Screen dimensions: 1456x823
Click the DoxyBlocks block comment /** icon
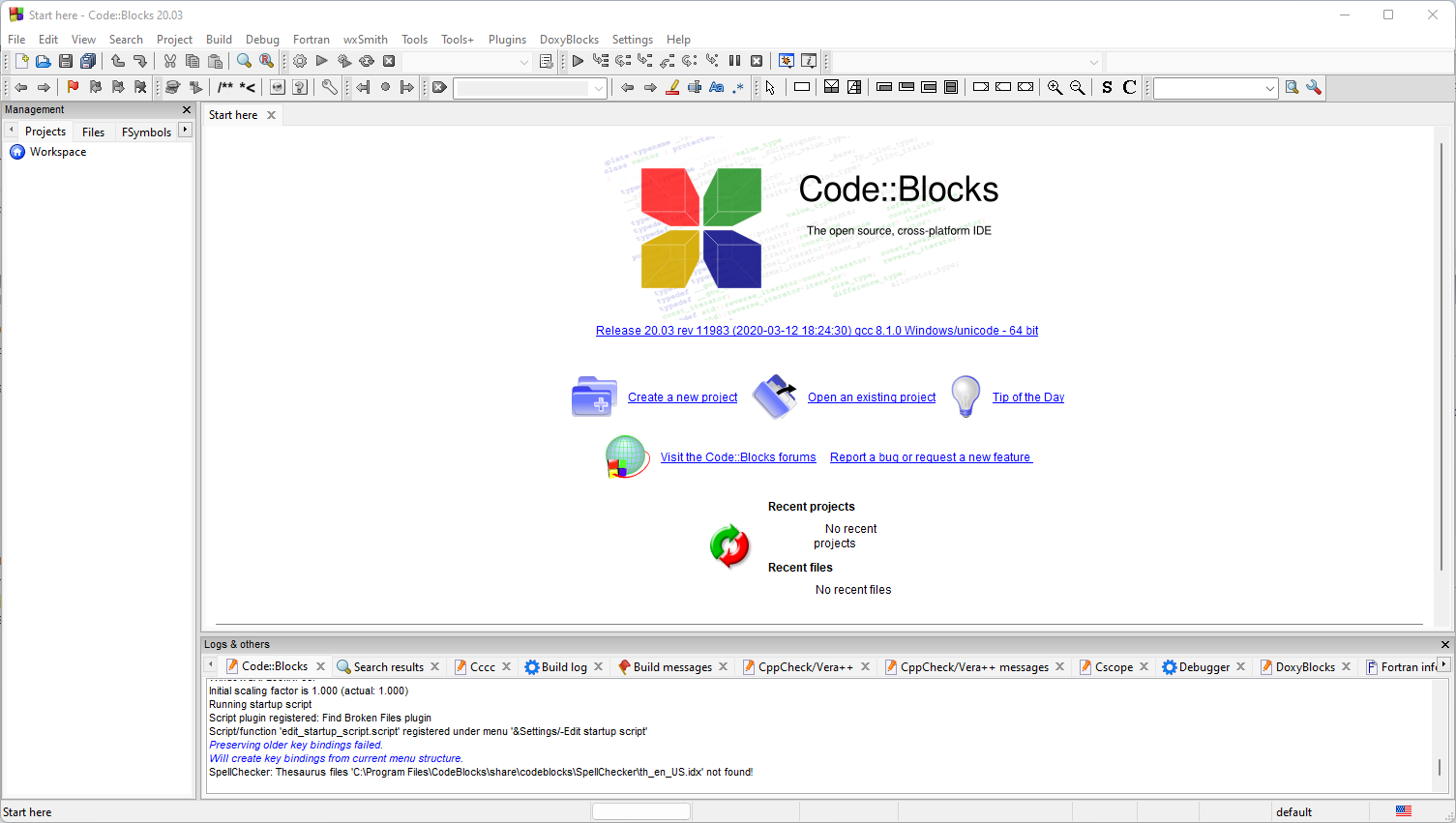coord(224,87)
